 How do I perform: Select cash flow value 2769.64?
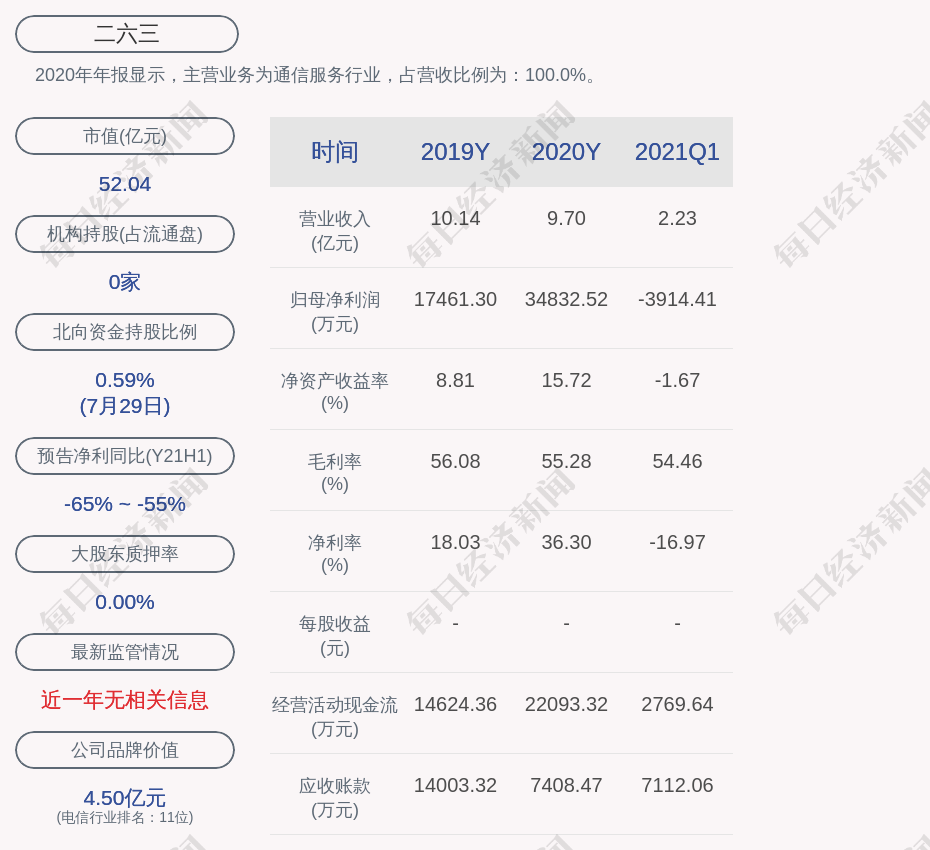pos(677,704)
